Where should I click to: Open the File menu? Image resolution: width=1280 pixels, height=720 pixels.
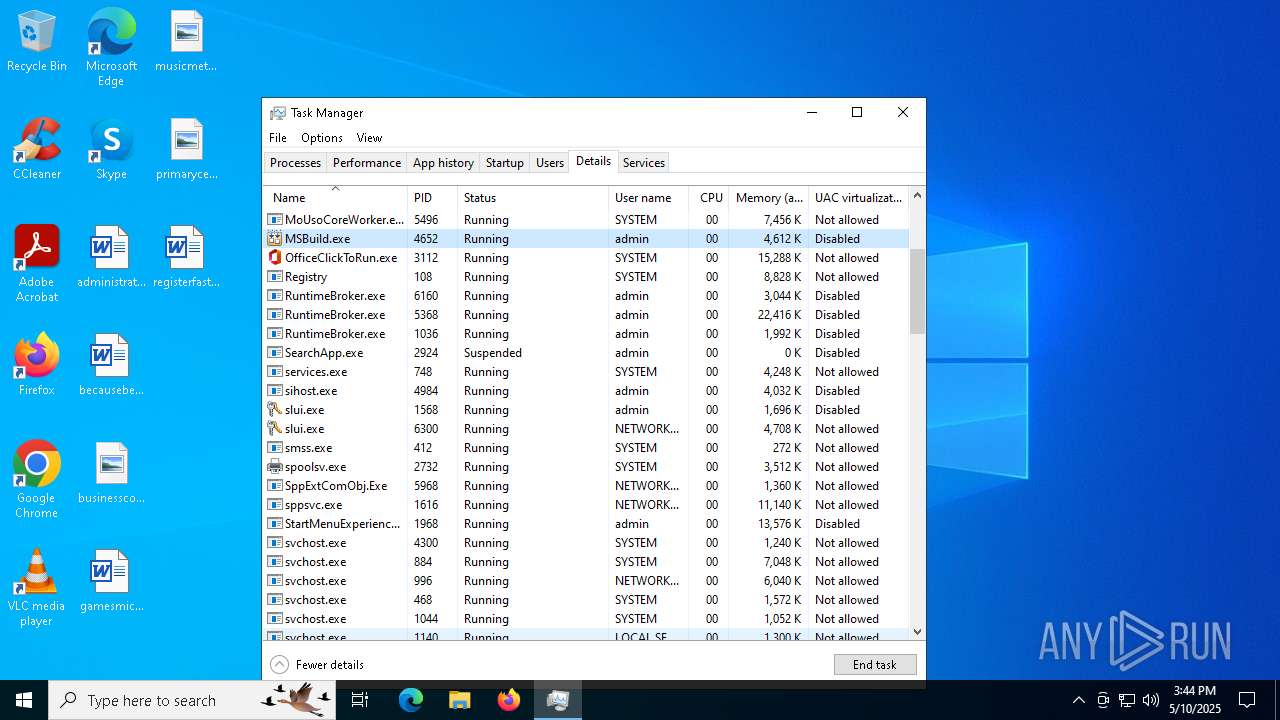tap(278, 138)
